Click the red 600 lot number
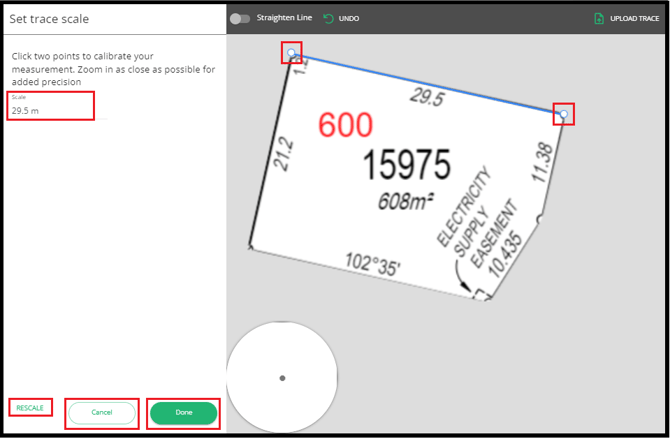This screenshot has width=670, height=439. pyautogui.click(x=345, y=125)
